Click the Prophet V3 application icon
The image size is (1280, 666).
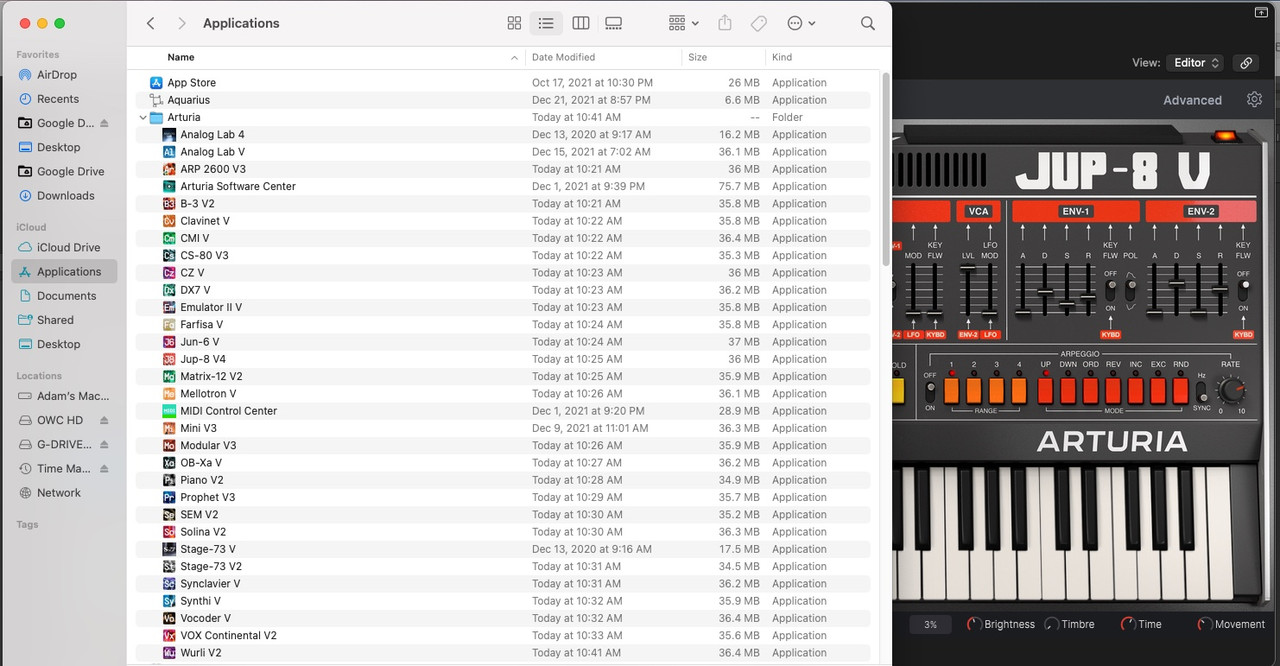[x=169, y=497]
